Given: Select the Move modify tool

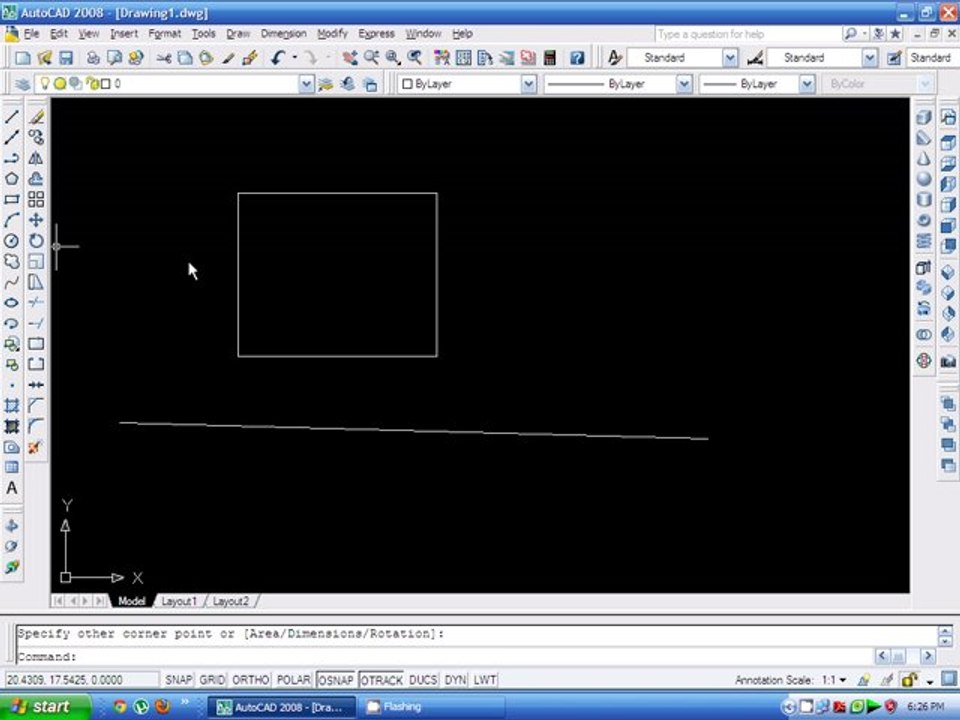Looking at the screenshot, I should click(36, 220).
